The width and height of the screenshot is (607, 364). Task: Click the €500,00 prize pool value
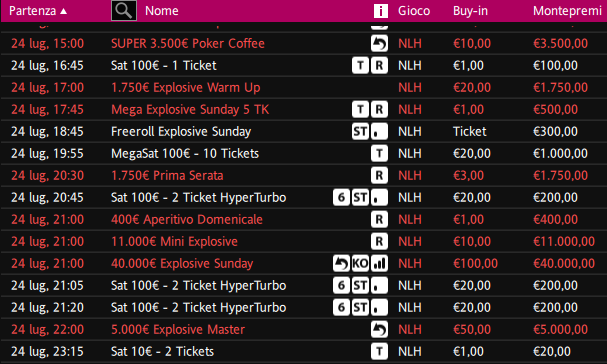[555, 110]
